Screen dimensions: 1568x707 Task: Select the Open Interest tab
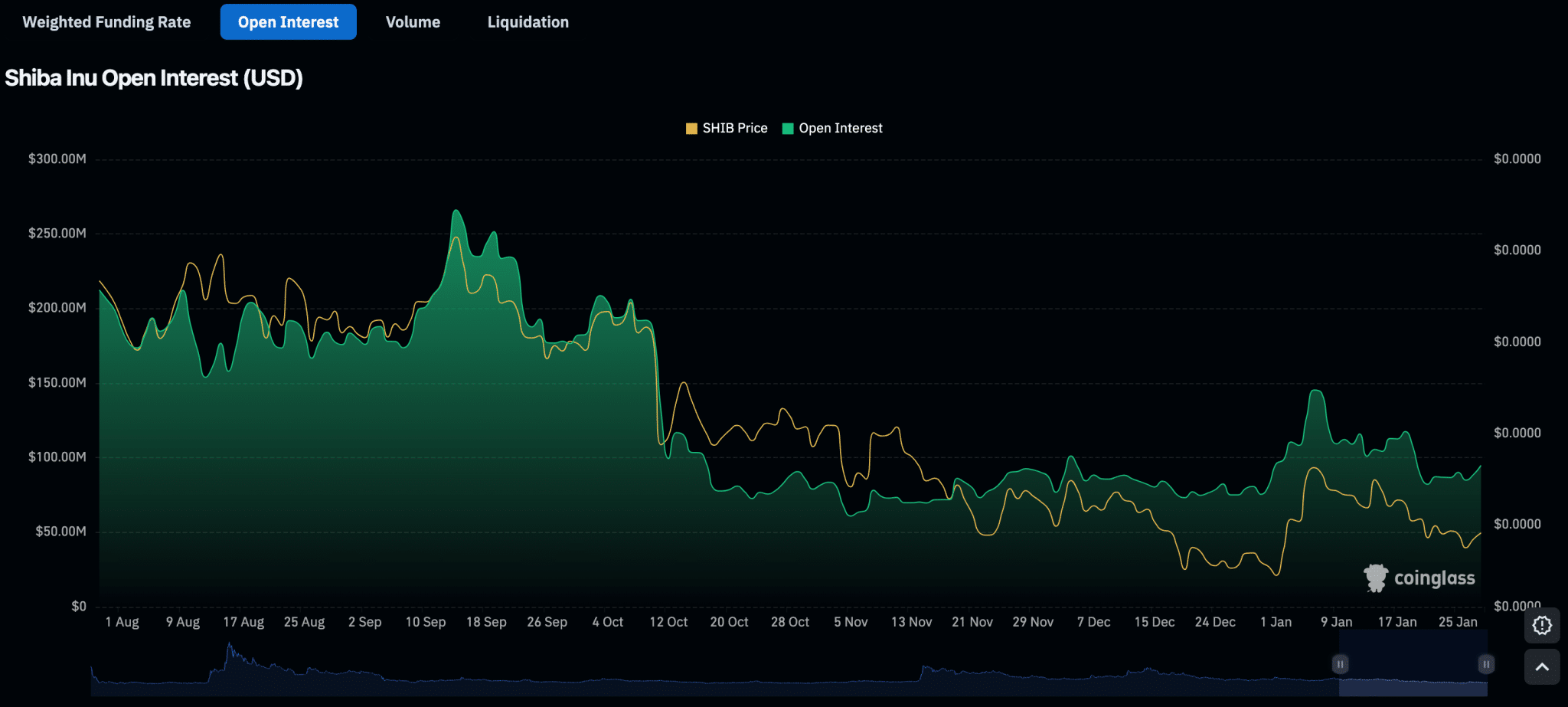[288, 22]
